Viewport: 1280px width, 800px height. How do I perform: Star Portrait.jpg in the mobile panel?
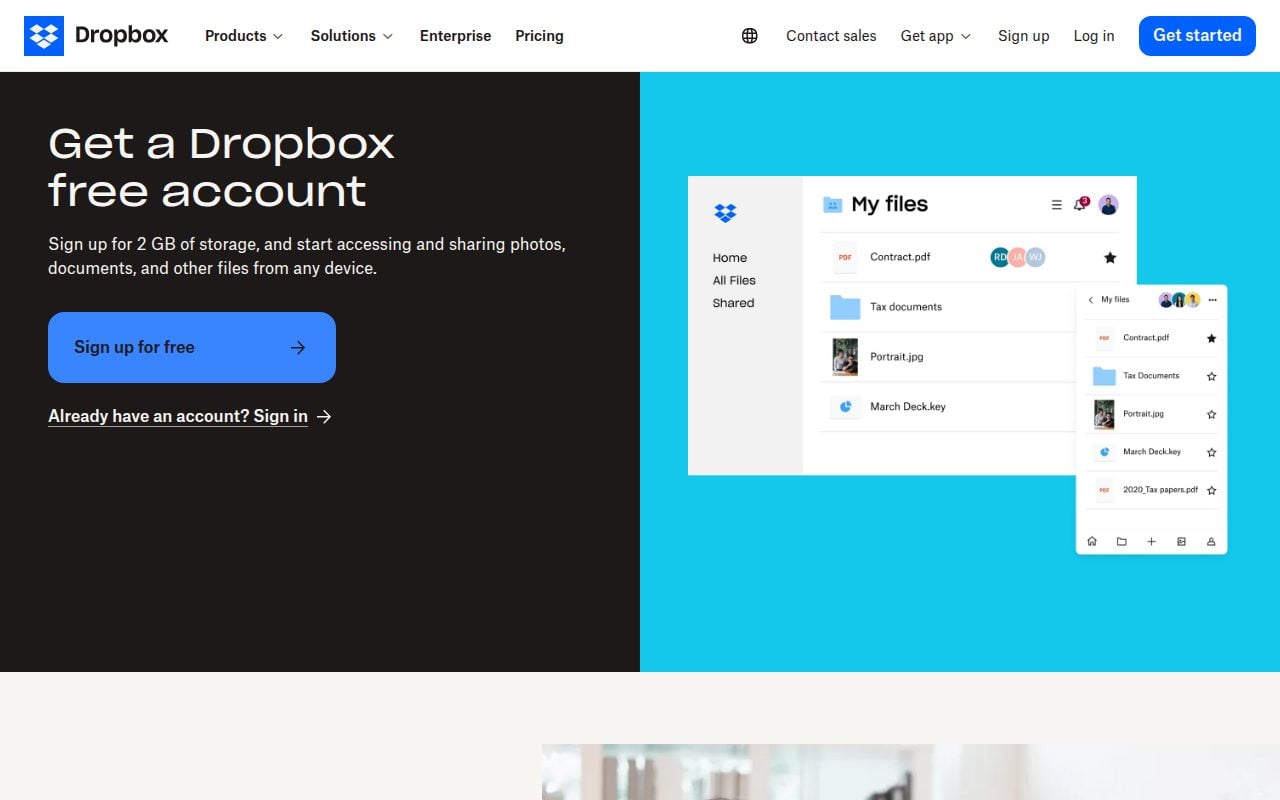(x=1211, y=414)
